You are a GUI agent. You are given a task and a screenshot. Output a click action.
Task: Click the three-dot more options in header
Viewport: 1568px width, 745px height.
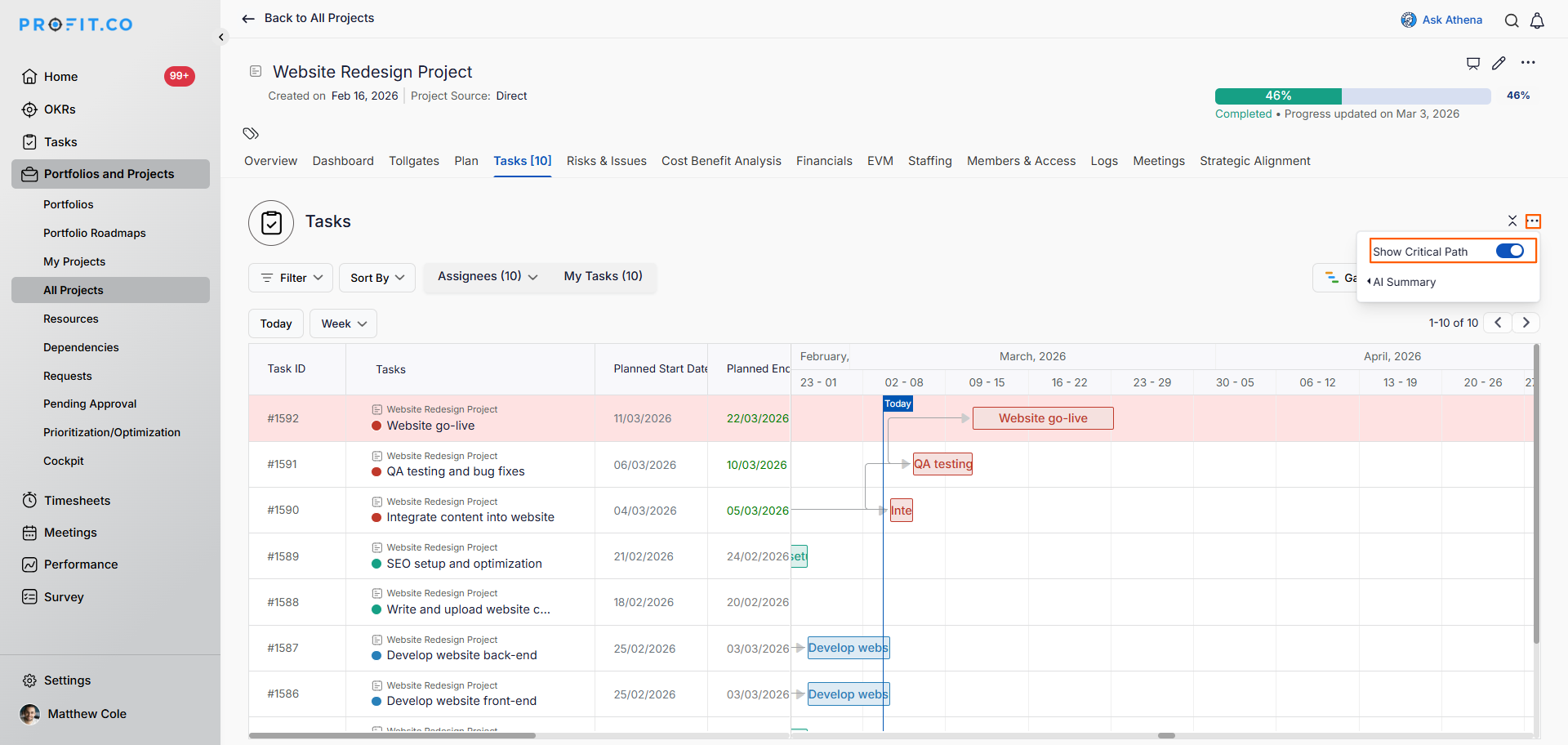point(1528,63)
